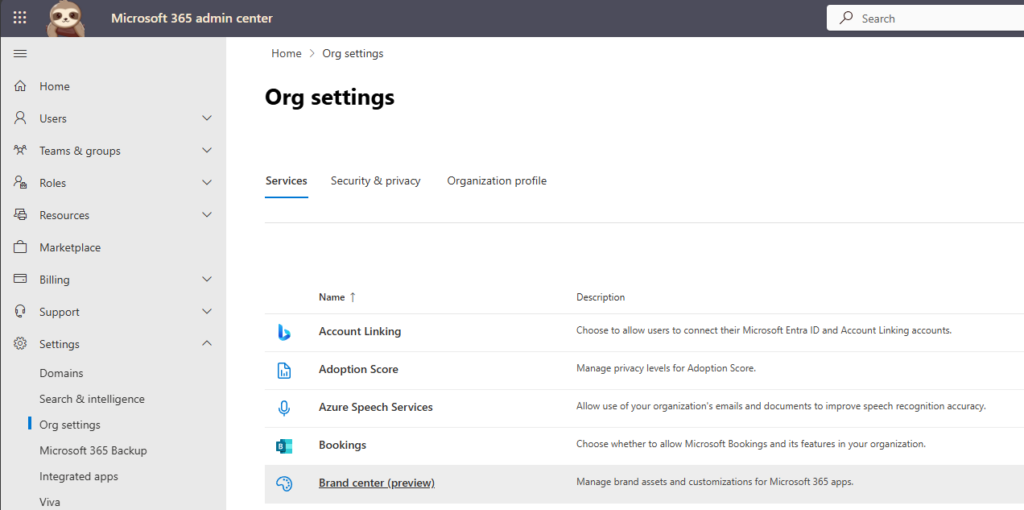Click the Microsoft 365 admin center title
The height and width of the screenshot is (510, 1024).
[x=192, y=18]
